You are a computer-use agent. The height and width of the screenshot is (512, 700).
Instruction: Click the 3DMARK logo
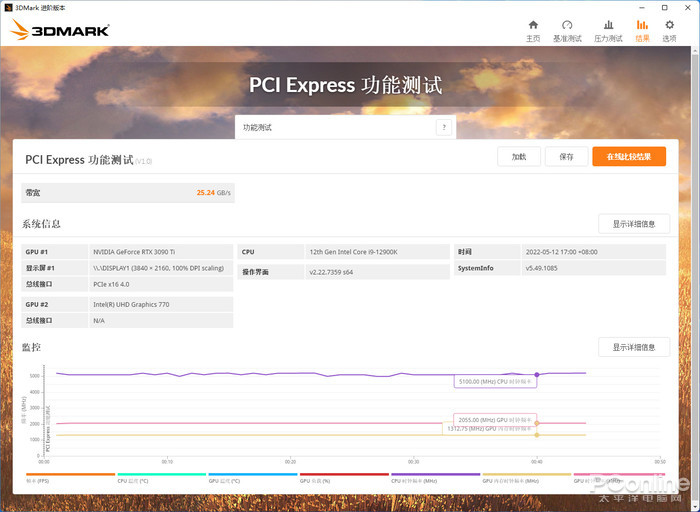(59, 29)
